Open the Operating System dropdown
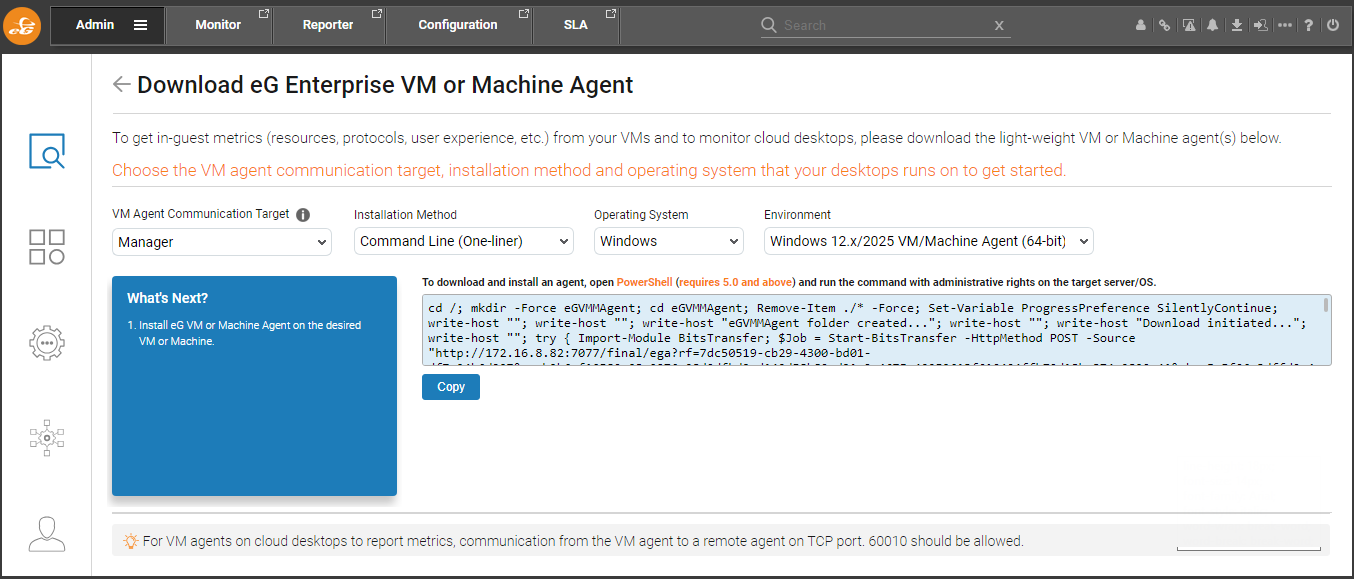Screen dimensions: 1354x579 tap(669, 241)
